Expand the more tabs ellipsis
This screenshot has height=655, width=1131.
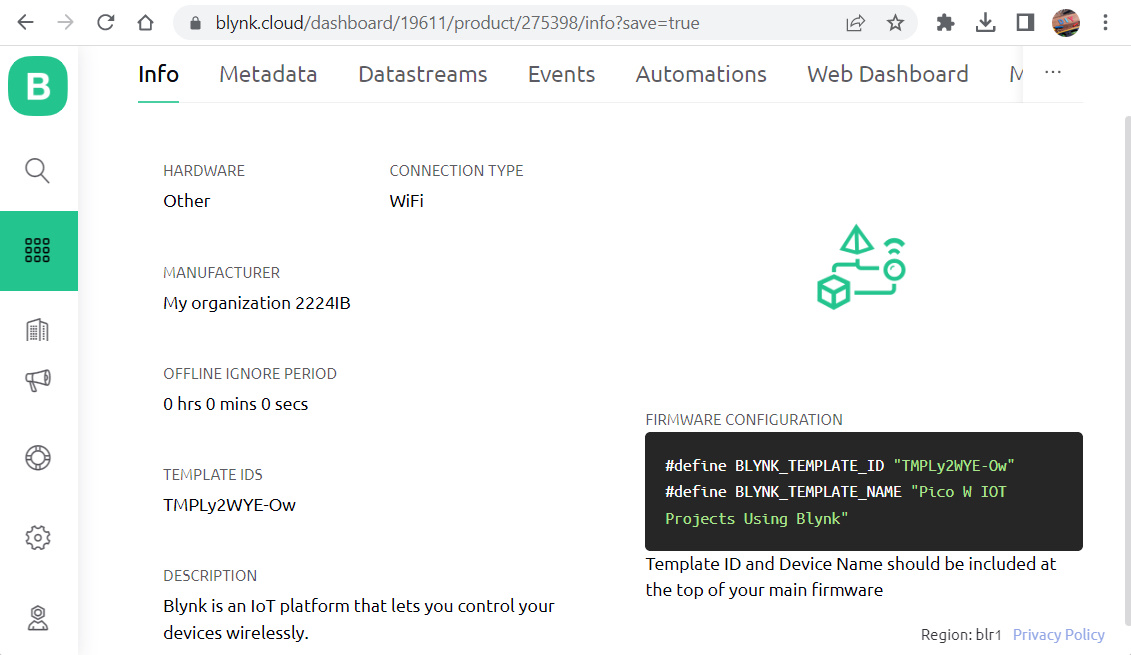[x=1052, y=72]
